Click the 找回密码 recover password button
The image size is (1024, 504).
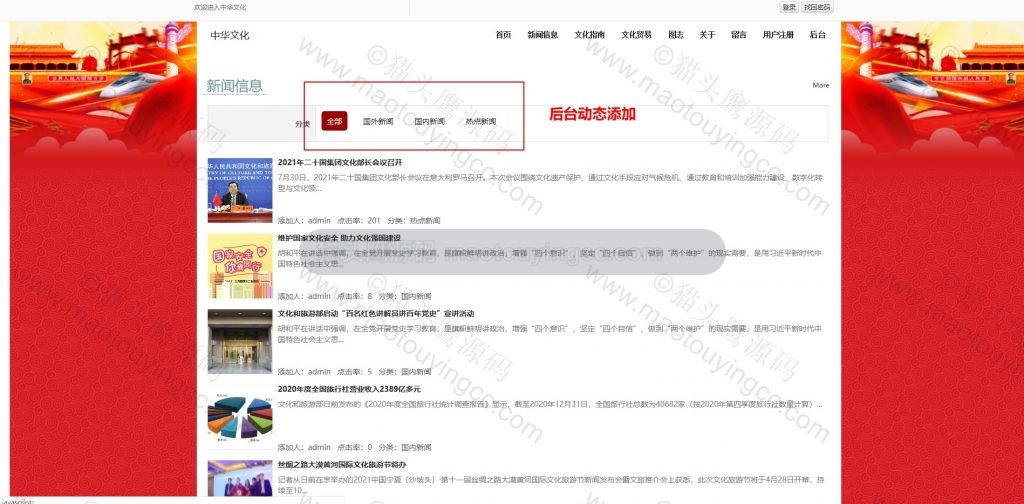(x=817, y=7)
